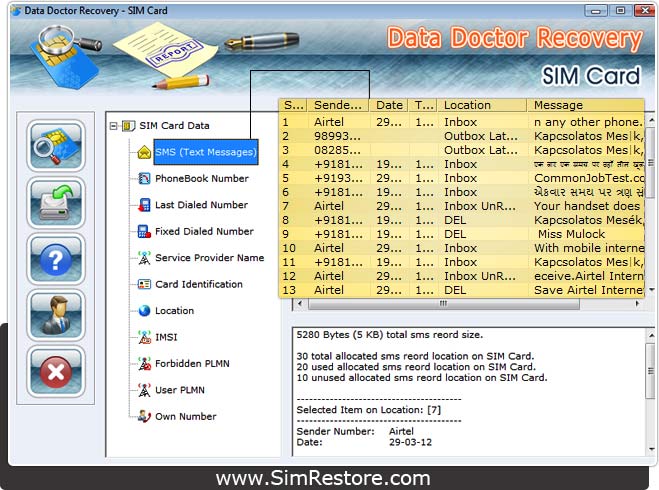Viewport: 659px width, 490px height.
Task: Click the save recovered data drive icon
Action: point(56,203)
